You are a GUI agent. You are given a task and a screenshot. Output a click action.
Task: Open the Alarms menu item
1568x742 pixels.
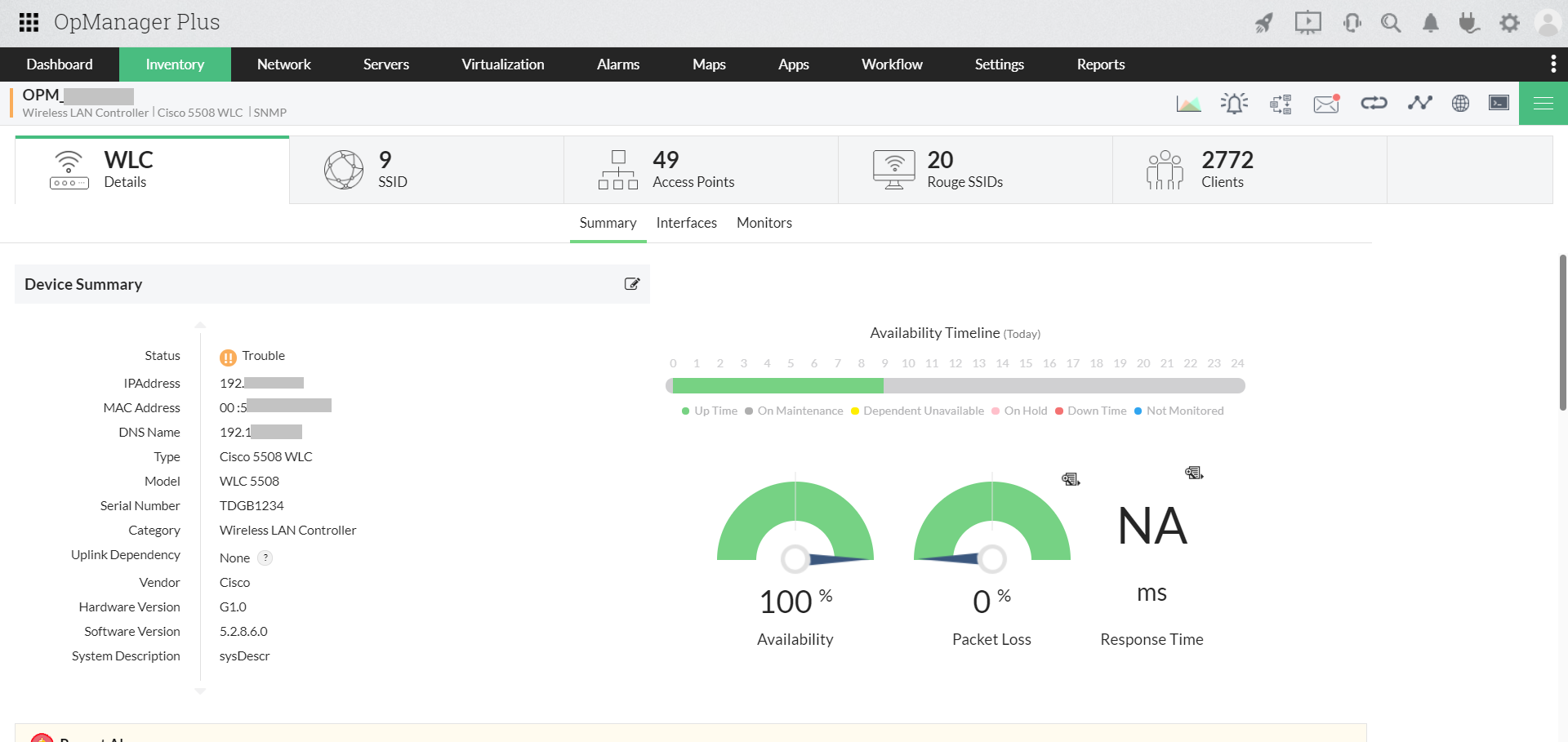coord(618,64)
